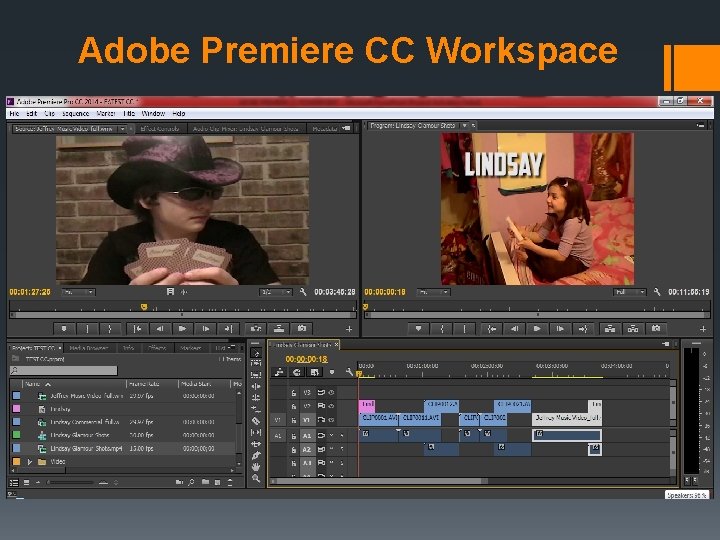Toggle Snap in timeline panel

[x=297, y=372]
